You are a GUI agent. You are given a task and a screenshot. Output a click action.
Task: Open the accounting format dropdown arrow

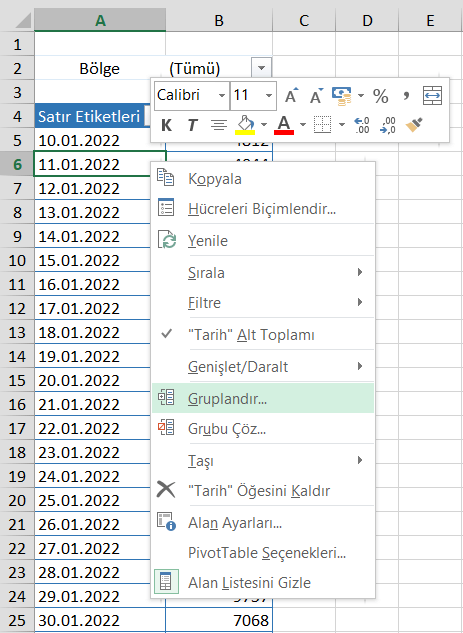coord(361,96)
